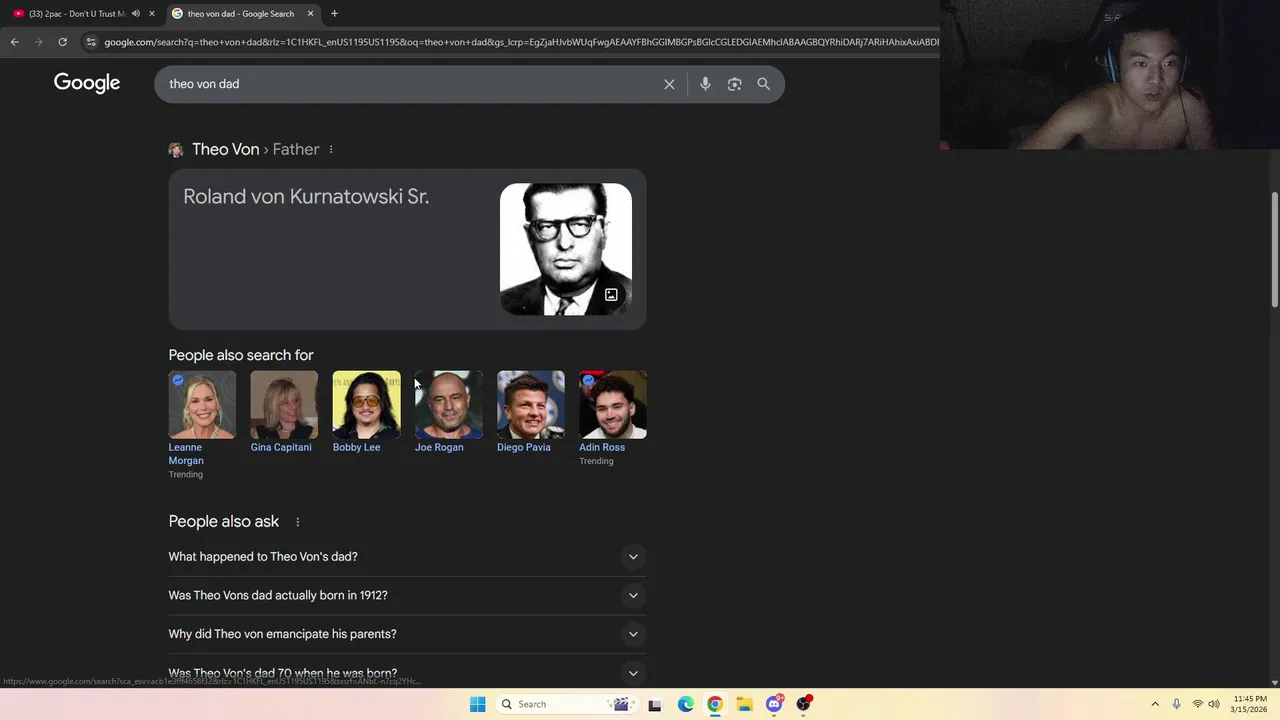Submit search with the magnifying glass icon
Screen dimensions: 1280x720
[x=764, y=84]
